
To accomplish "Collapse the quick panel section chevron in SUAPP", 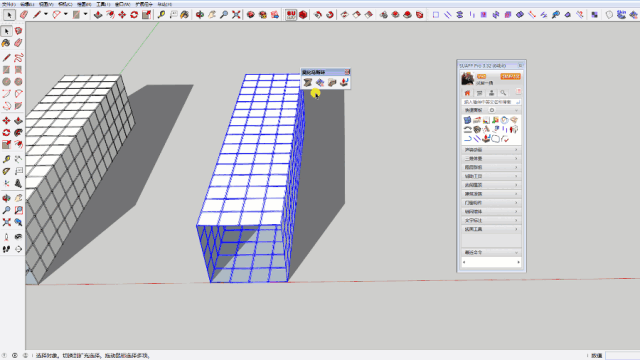I will pos(516,110).
